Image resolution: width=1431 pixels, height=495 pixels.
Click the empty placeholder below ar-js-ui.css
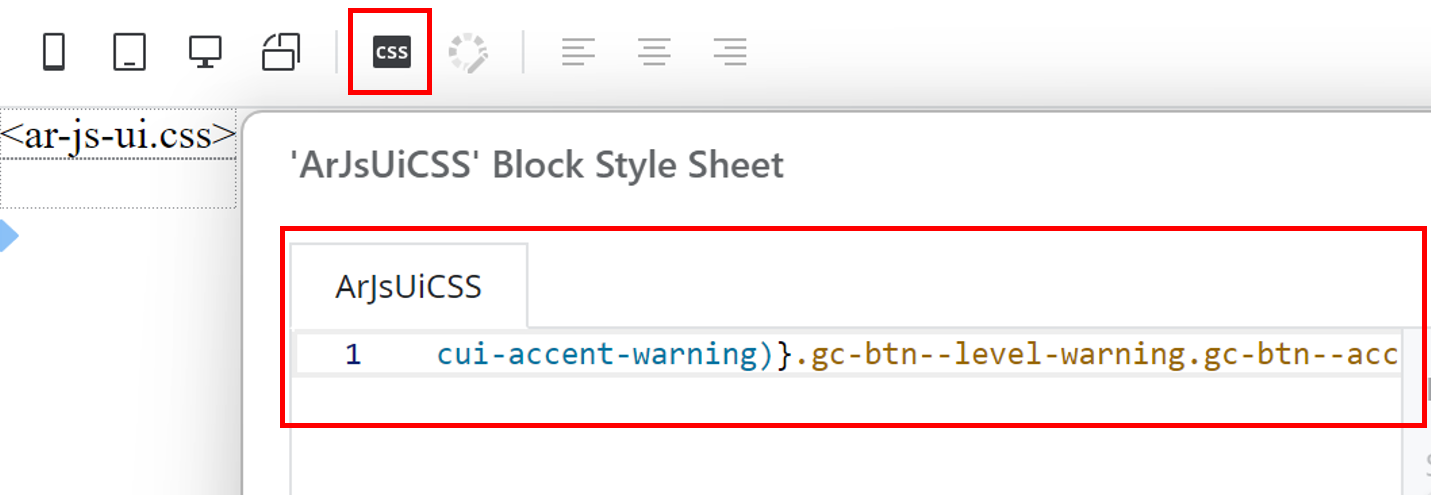118,183
